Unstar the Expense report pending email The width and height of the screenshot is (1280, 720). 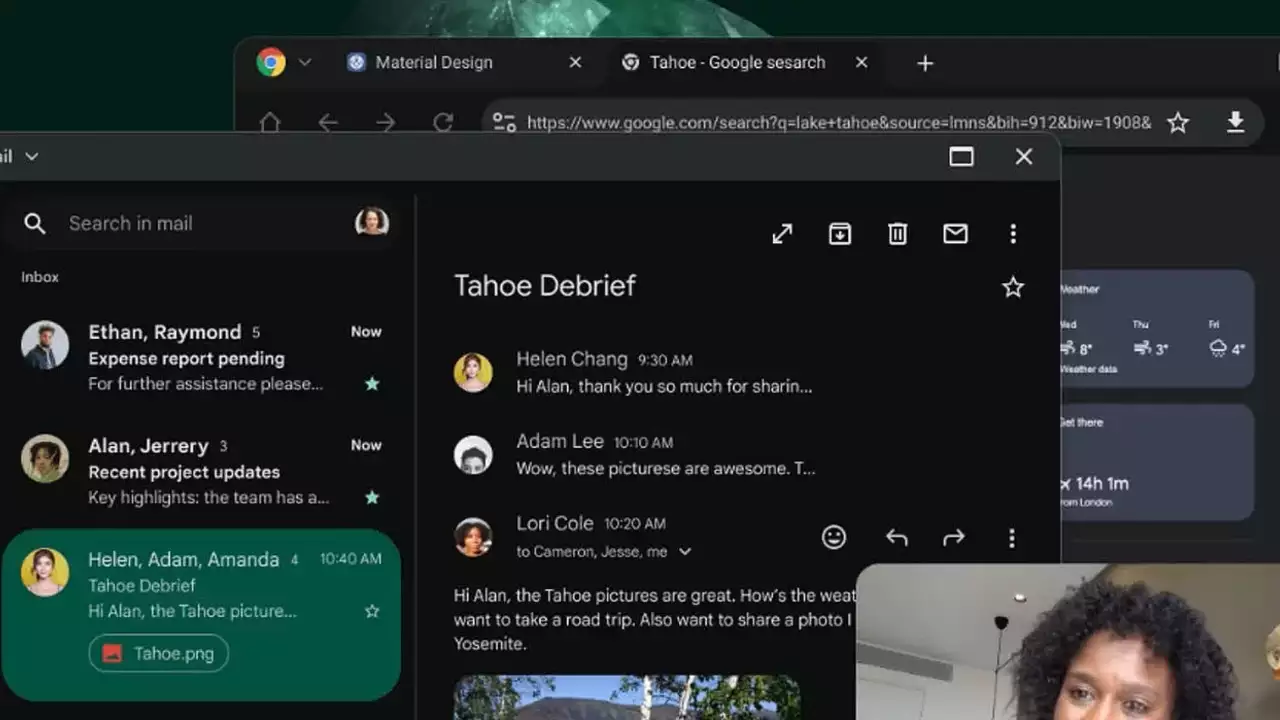(x=372, y=384)
